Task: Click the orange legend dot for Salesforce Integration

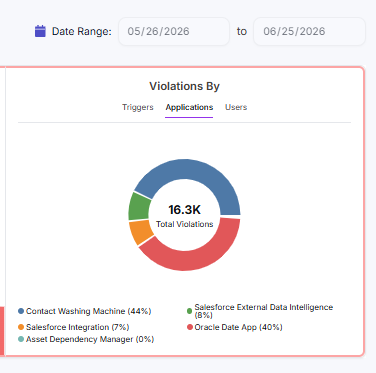Action: pos(21,327)
